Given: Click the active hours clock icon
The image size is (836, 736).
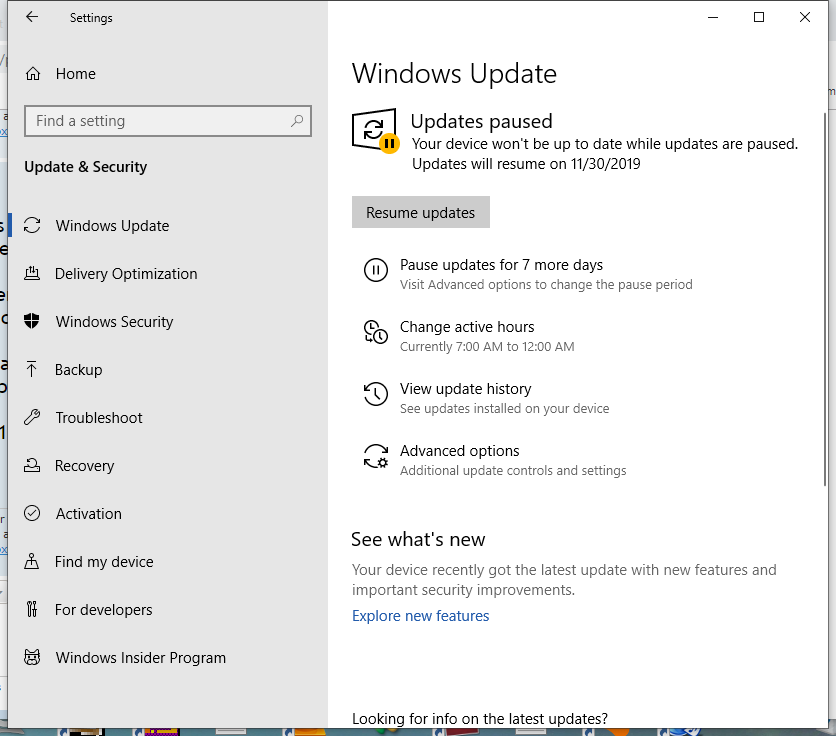Looking at the screenshot, I should pyautogui.click(x=376, y=332).
